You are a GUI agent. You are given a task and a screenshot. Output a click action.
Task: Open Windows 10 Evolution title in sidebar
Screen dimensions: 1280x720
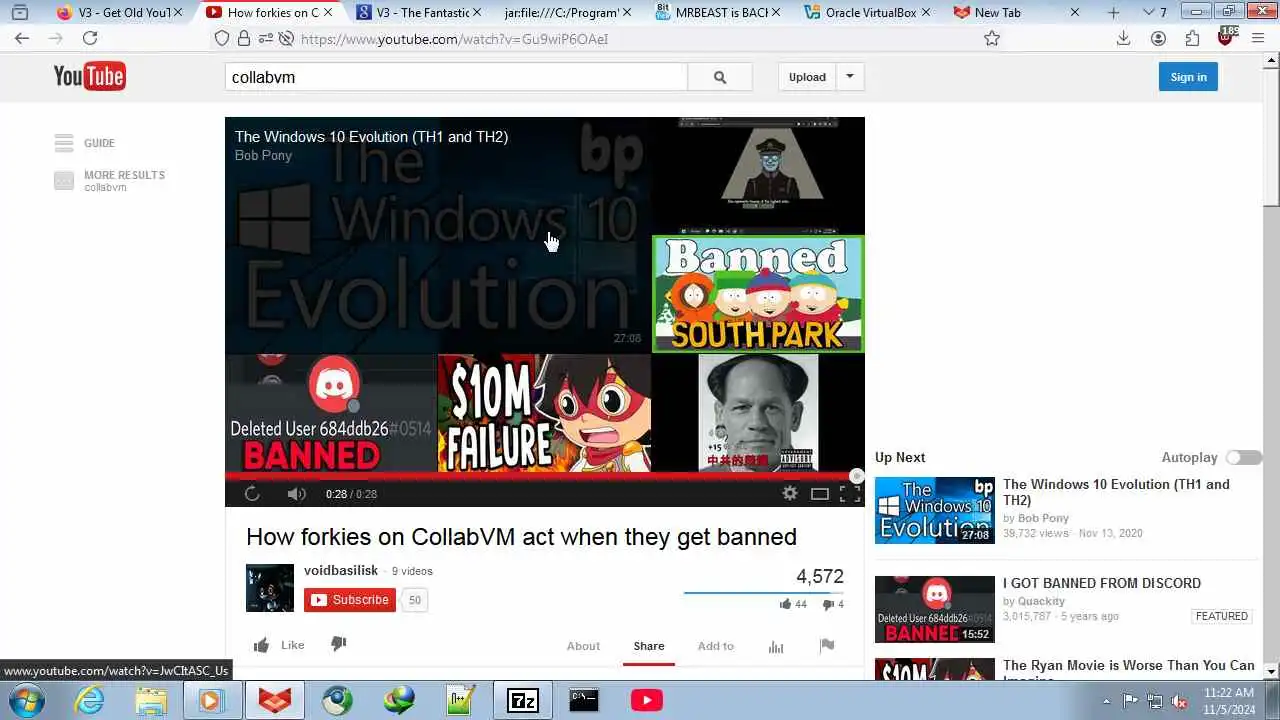tap(1116, 492)
